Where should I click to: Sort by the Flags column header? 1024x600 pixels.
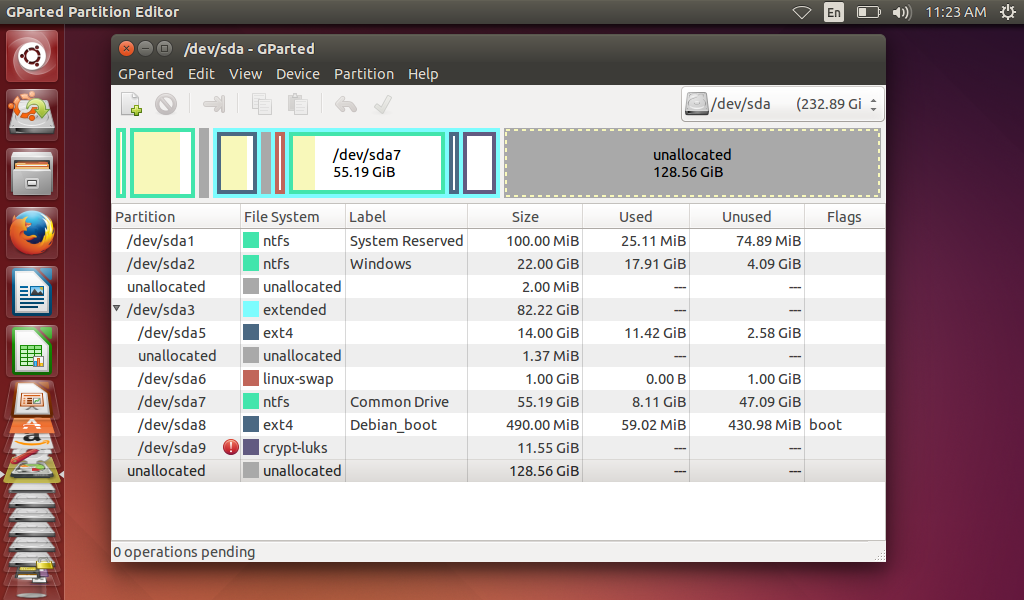(844, 217)
